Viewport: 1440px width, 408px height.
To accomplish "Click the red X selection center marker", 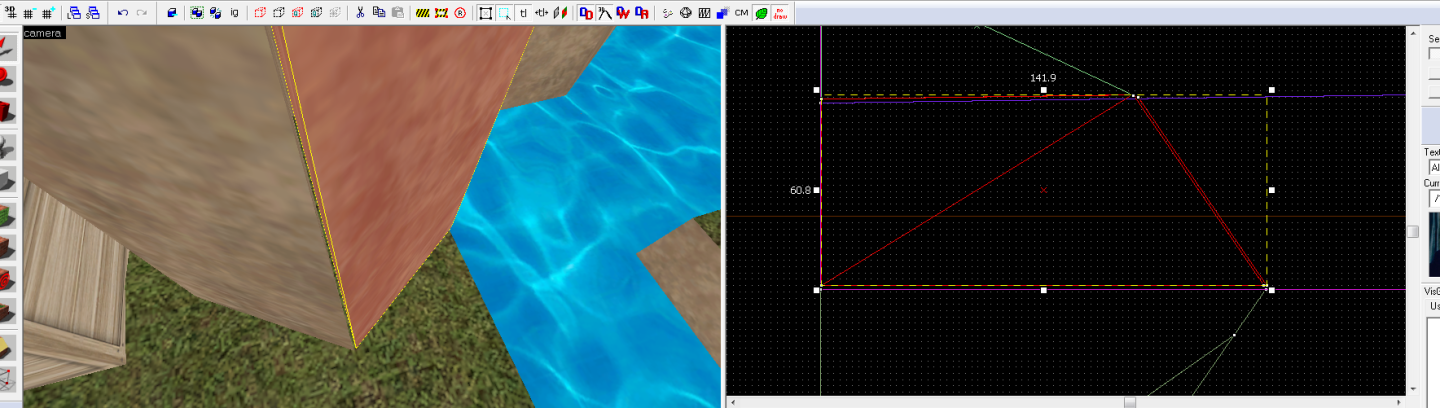I will [1044, 189].
